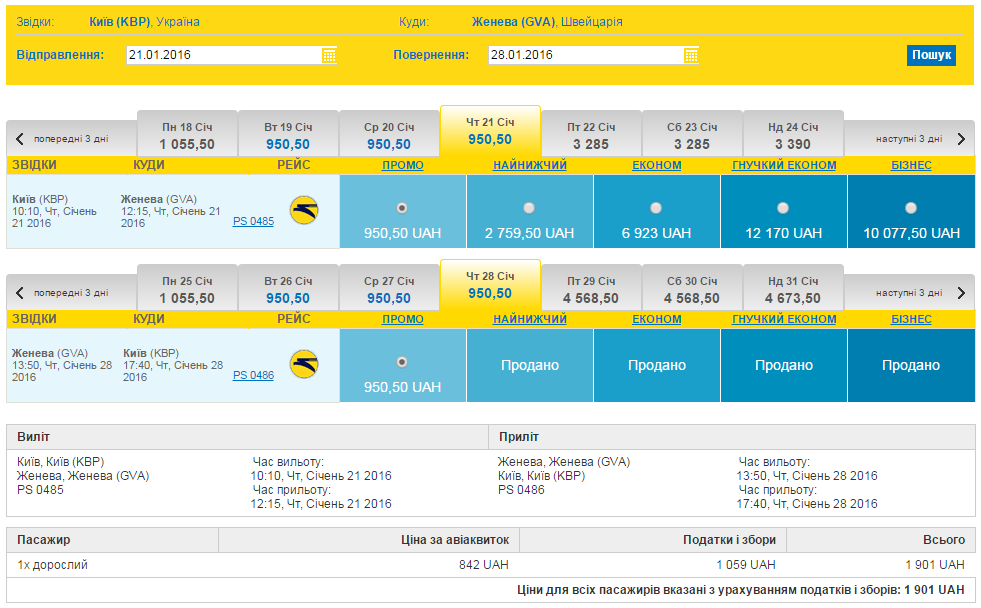Click next 3 days arrow for outbound flight
Image resolution: width=981 pixels, height=608 pixels.
click(x=962, y=139)
